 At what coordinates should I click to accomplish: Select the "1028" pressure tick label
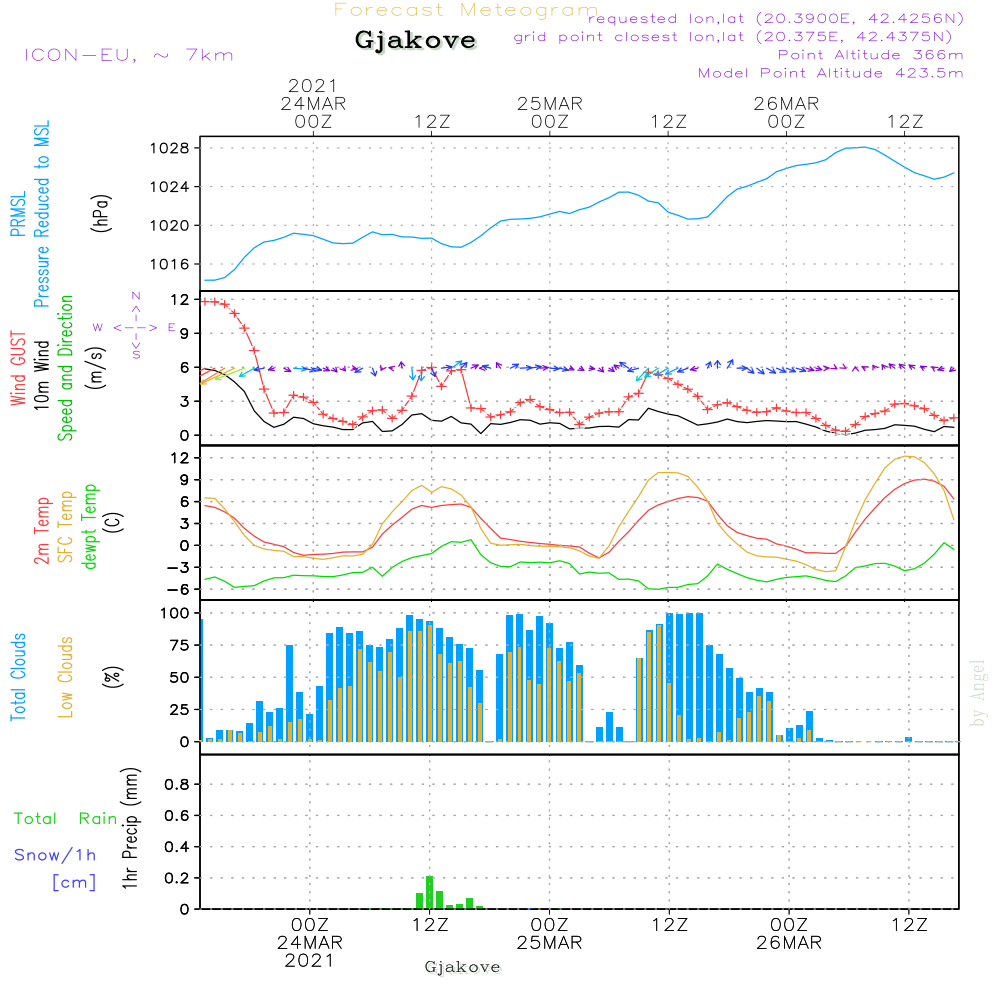pyautogui.click(x=169, y=149)
